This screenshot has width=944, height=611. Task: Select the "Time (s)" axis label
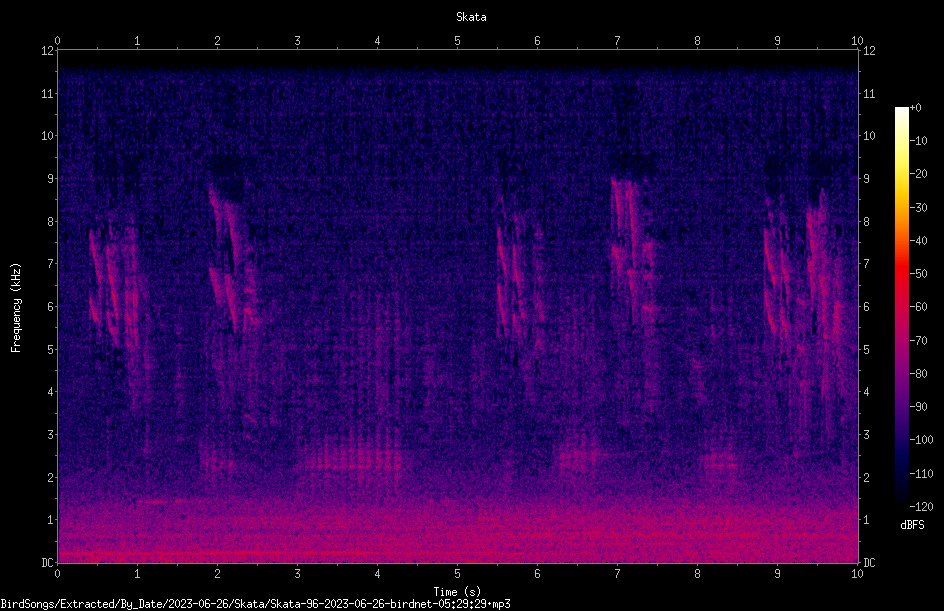point(457,592)
